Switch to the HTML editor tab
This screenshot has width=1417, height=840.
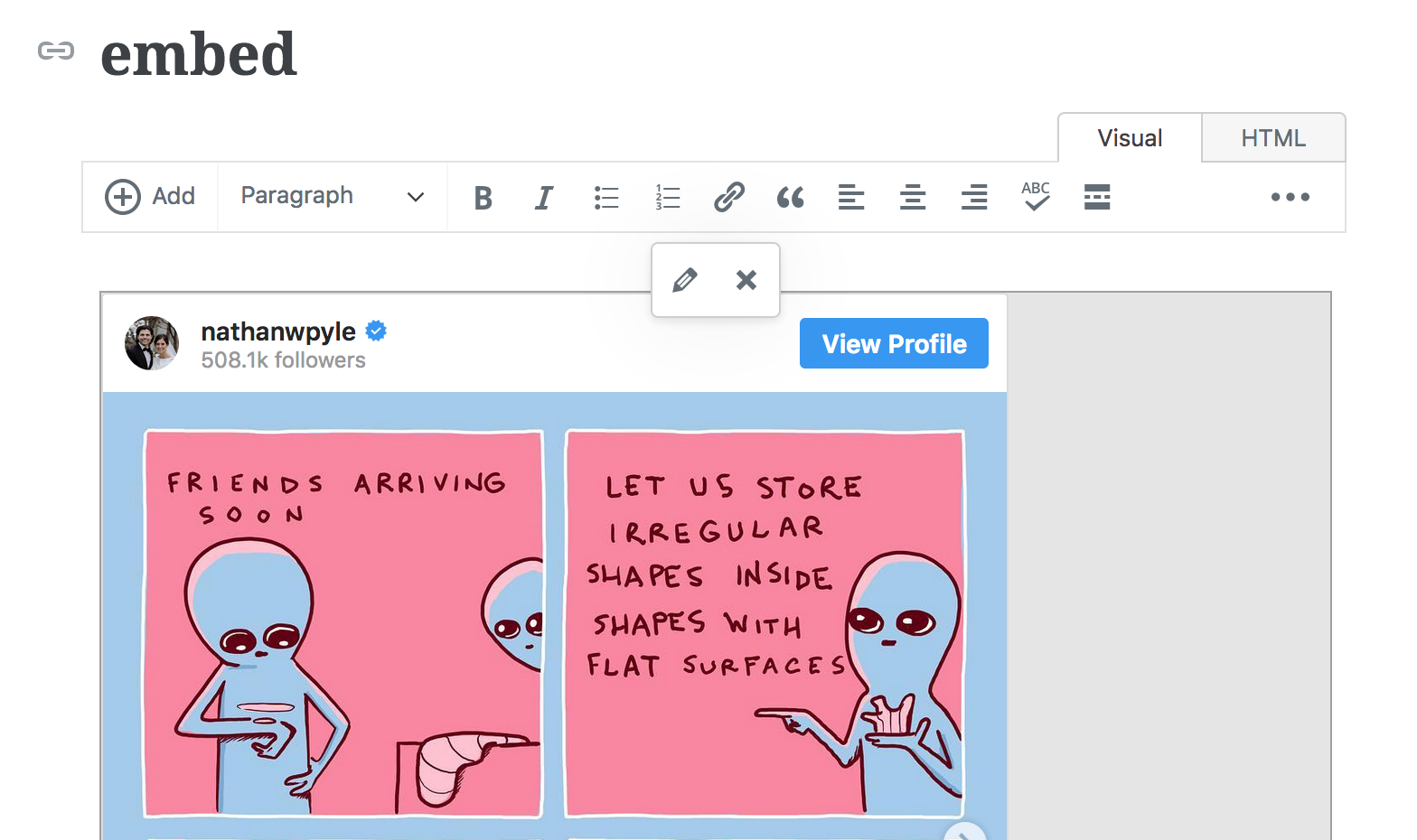[1273, 138]
